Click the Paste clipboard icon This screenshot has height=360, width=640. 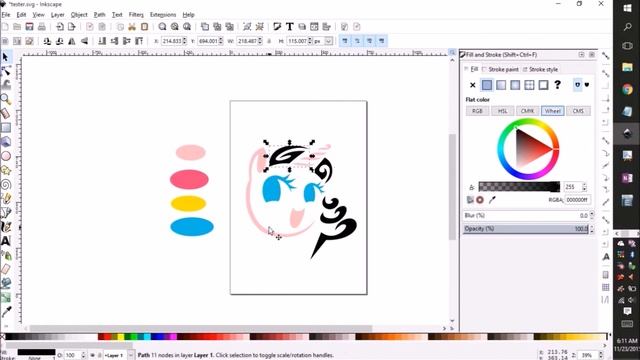144,27
